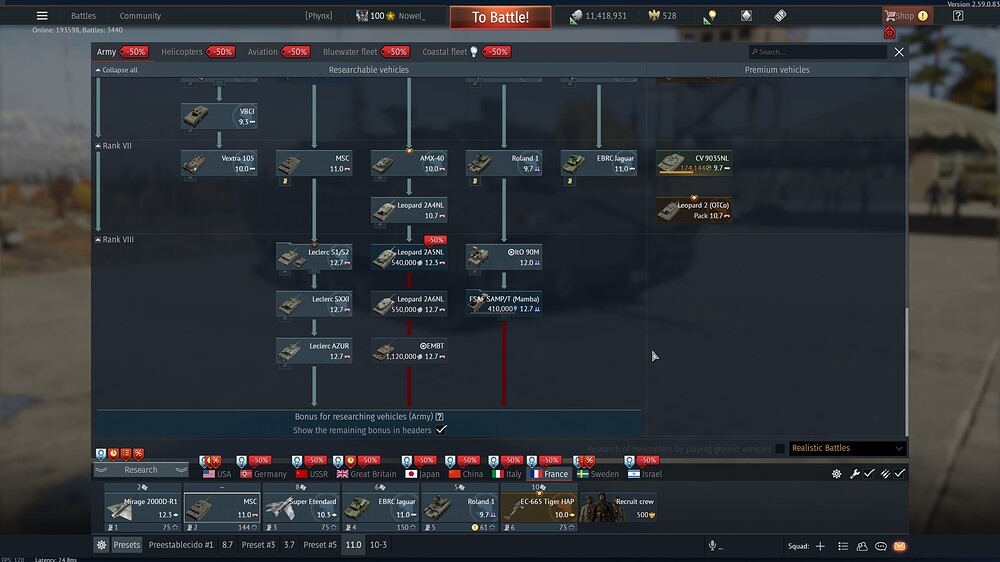Screen dimensions: 1000x562
Task: Click the Research button
Action: tap(141, 470)
